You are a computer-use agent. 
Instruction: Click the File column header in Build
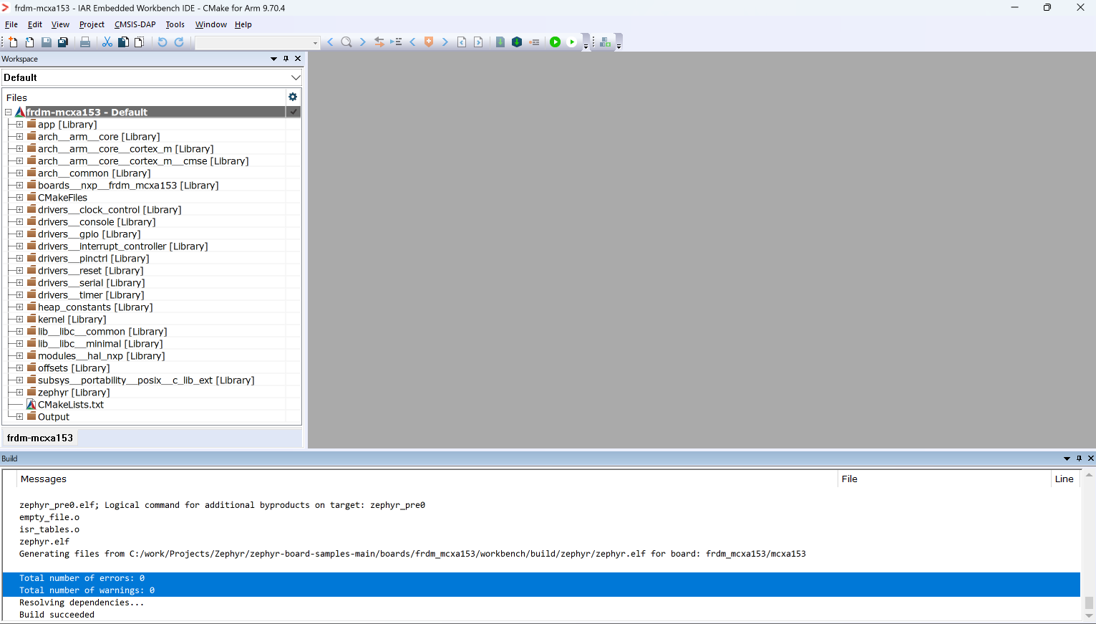(944, 479)
